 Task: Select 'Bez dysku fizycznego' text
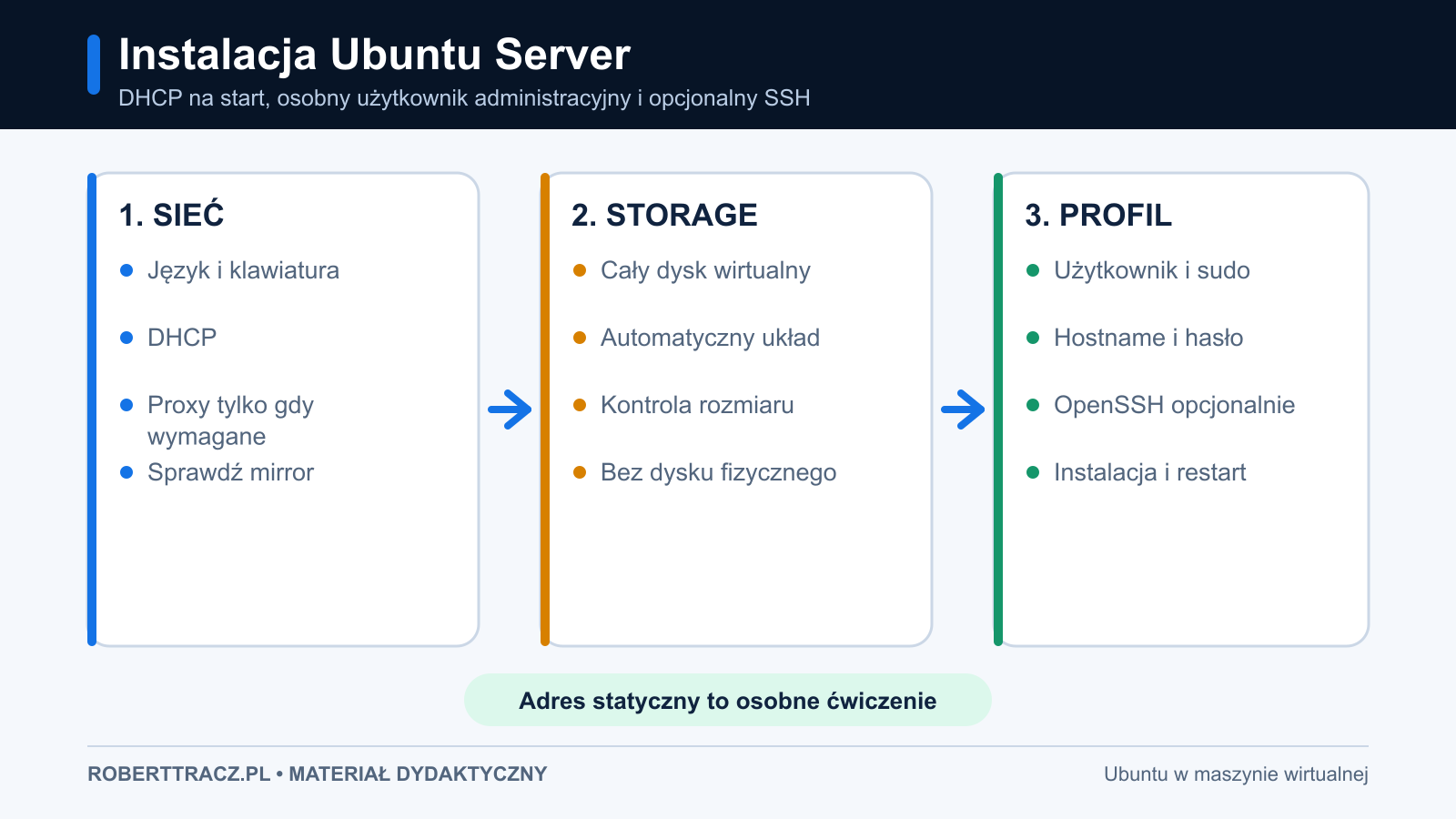pos(718,472)
